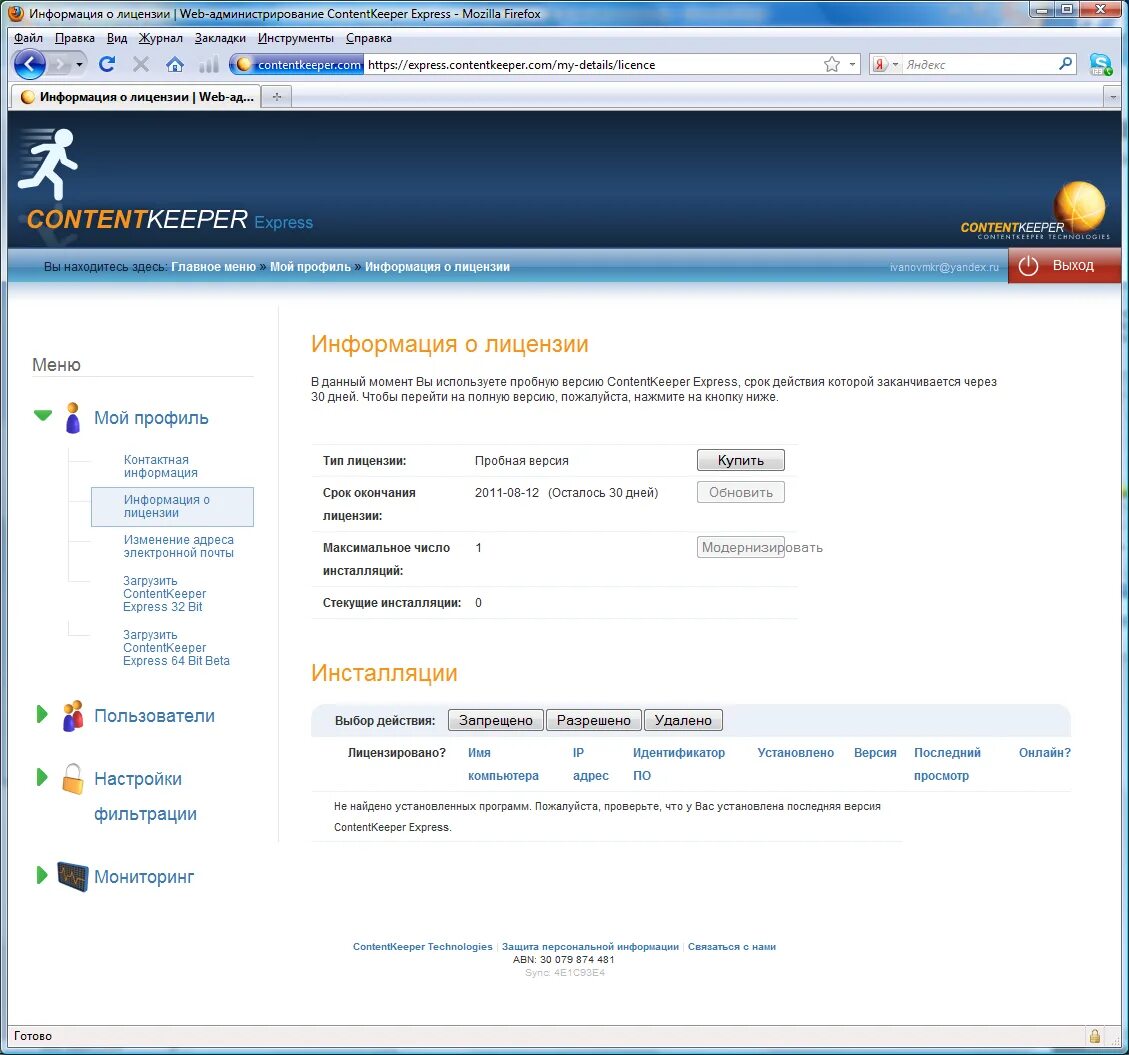Open the Справка menu
This screenshot has width=1129, height=1055.
(x=369, y=38)
